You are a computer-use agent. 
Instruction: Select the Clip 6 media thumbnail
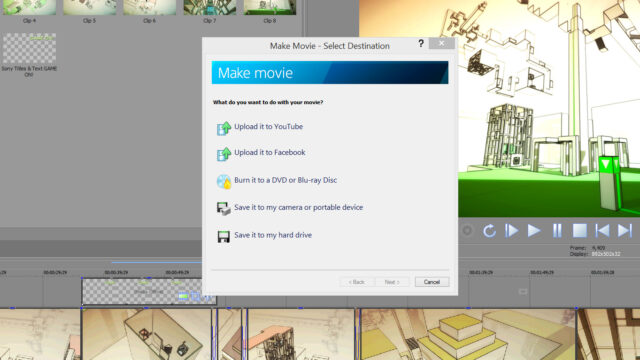pos(149,7)
